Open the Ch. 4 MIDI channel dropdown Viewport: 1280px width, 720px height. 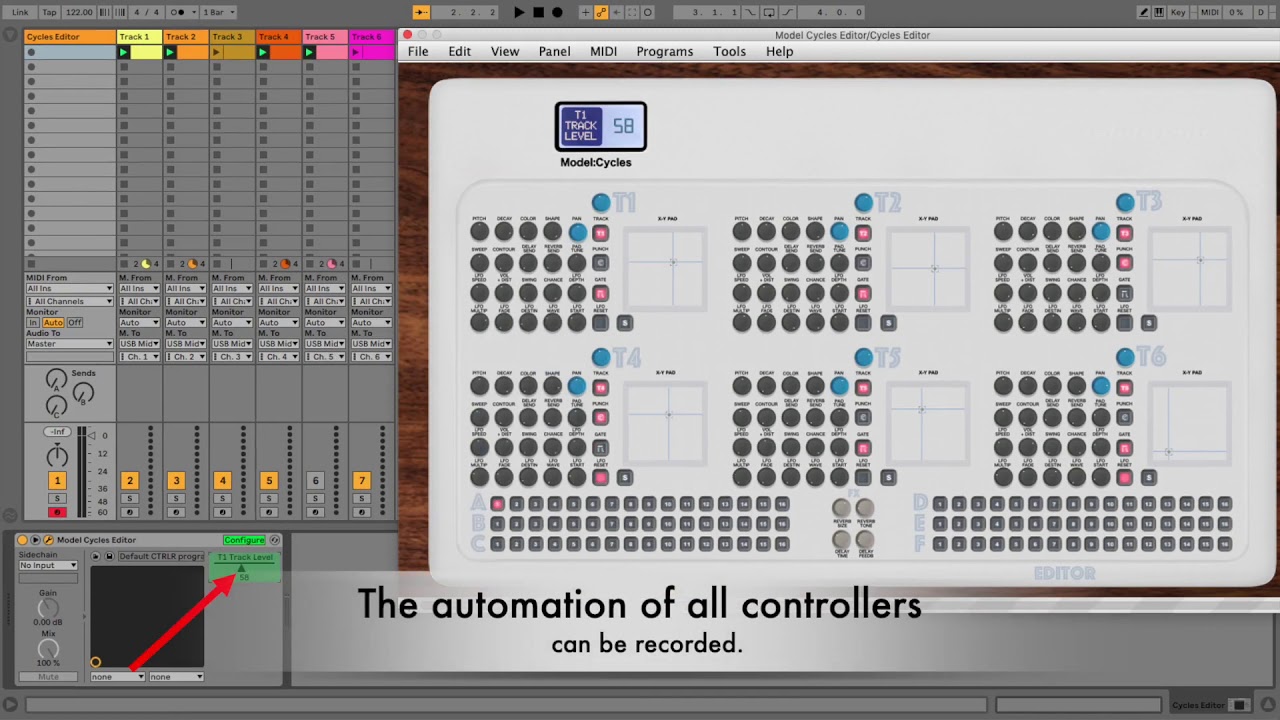coord(278,357)
